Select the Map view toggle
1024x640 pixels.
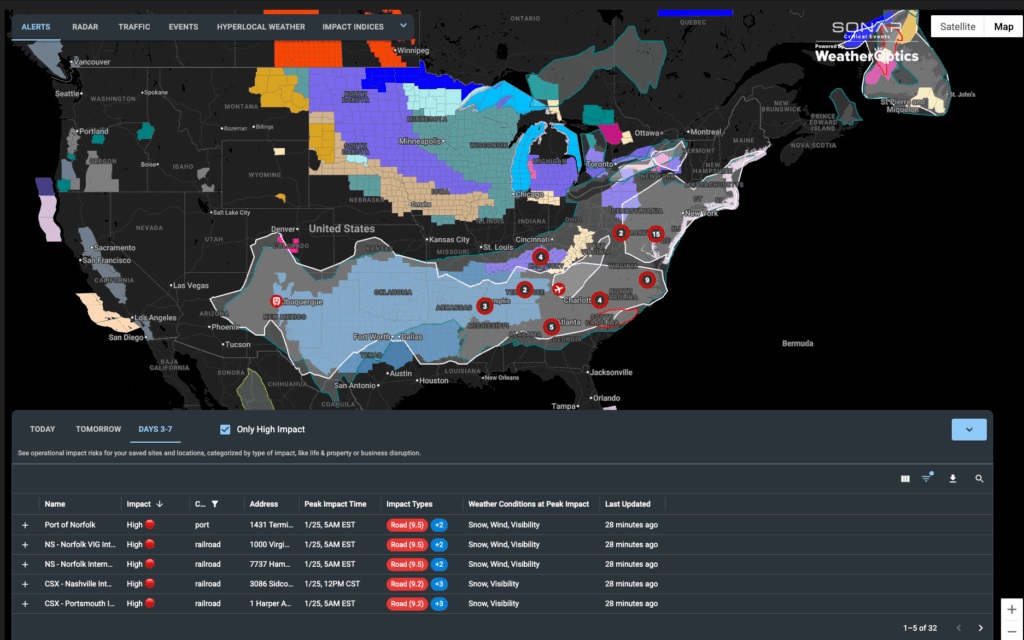(x=1003, y=27)
